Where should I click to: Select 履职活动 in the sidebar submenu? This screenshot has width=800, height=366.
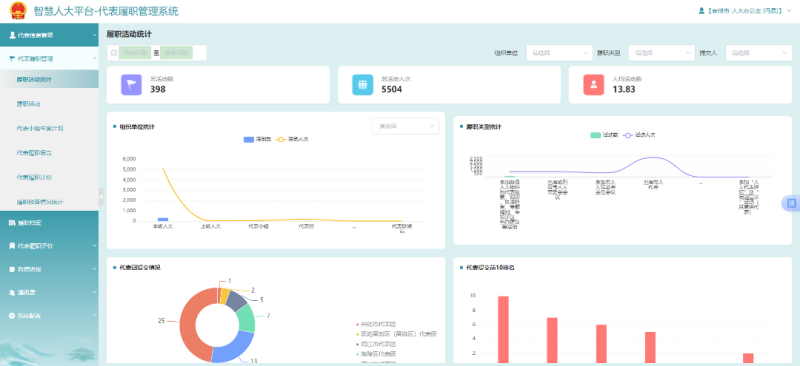pos(29,104)
